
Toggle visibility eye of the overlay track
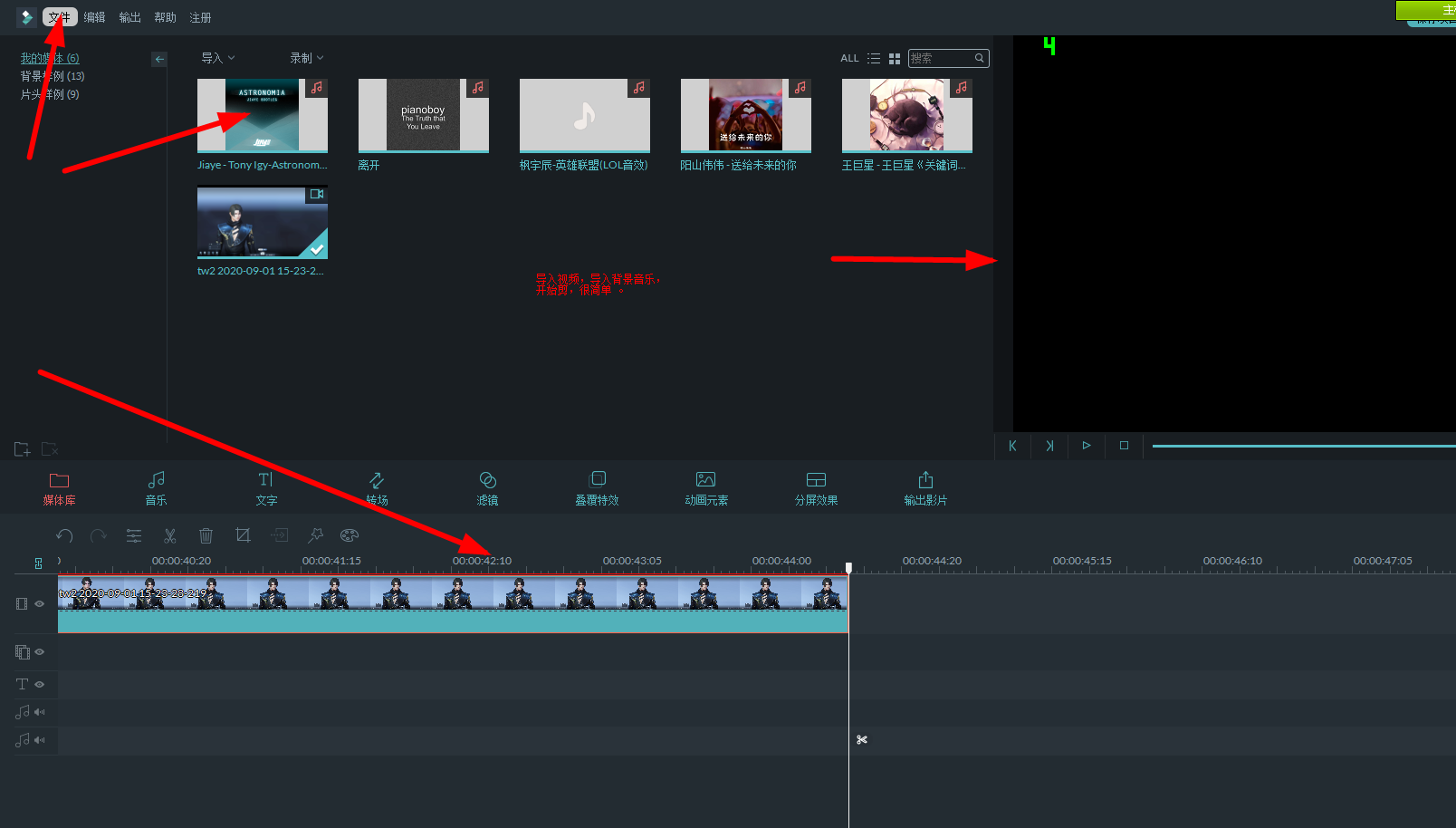(x=40, y=651)
